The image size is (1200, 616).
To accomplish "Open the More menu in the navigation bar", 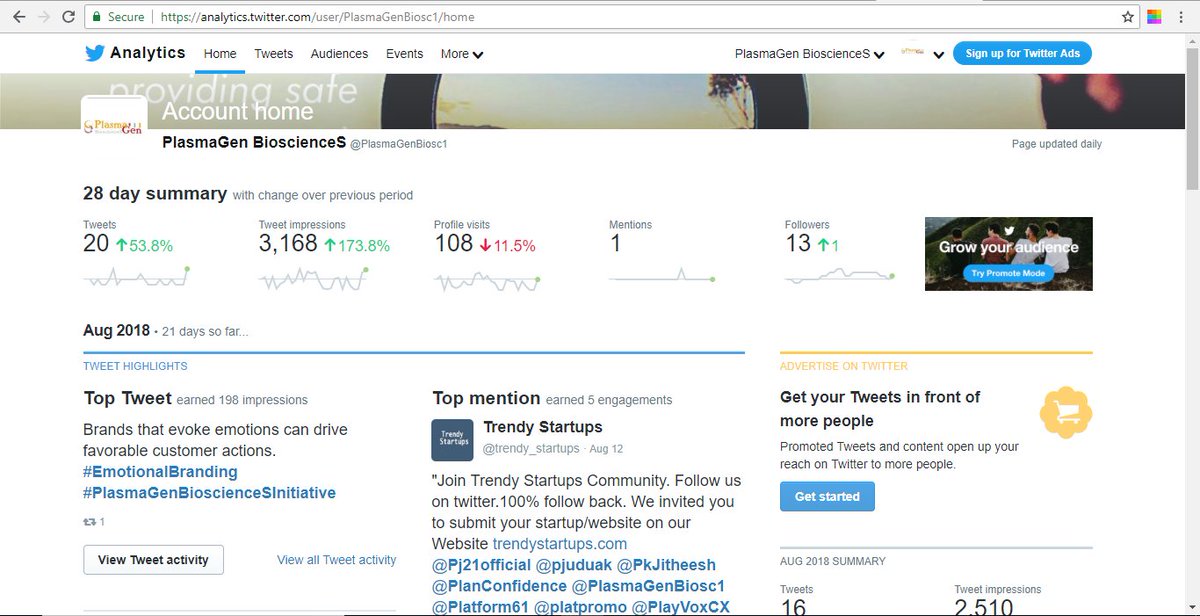I will (461, 54).
